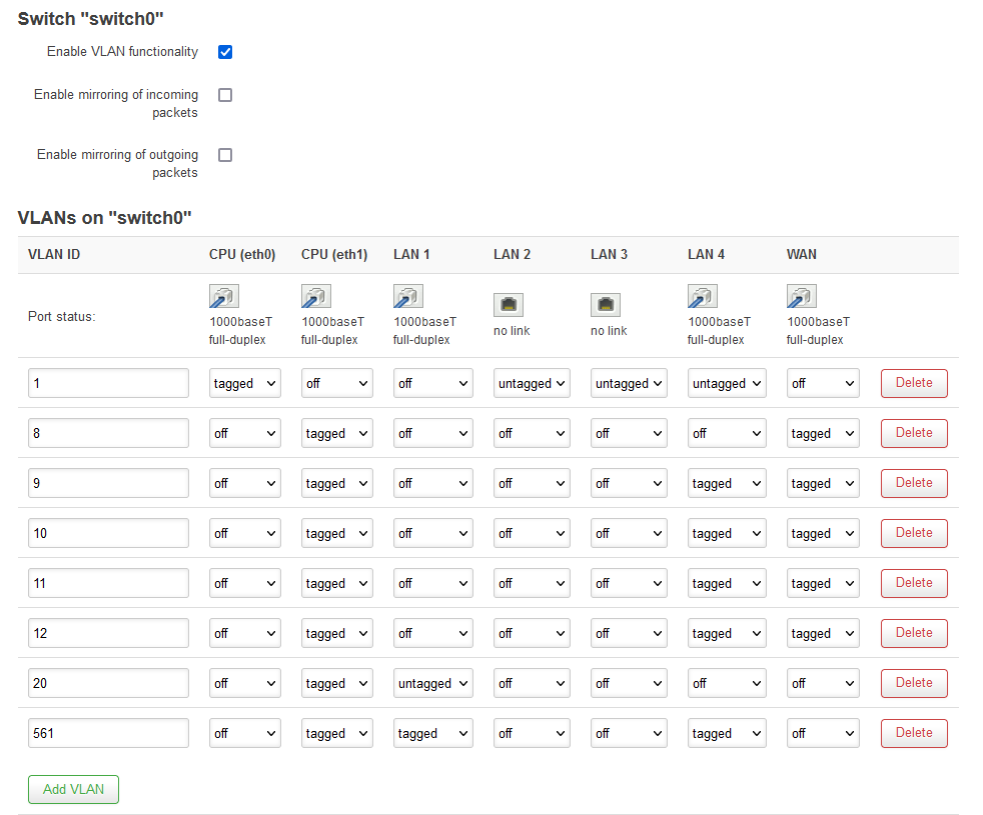The height and width of the screenshot is (815, 983).
Task: Enable mirroring of outgoing packets
Action: pyautogui.click(x=225, y=155)
